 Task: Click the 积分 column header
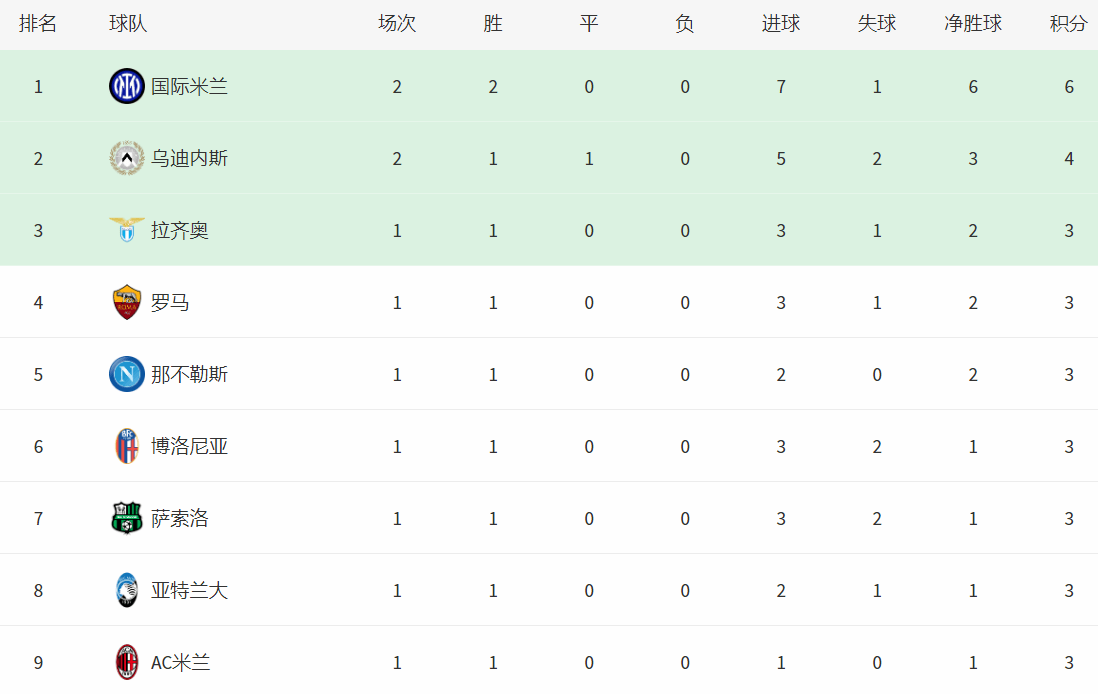click(x=1068, y=24)
